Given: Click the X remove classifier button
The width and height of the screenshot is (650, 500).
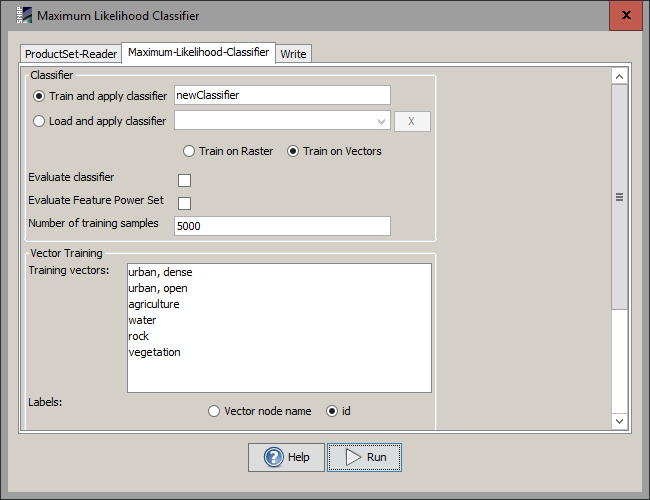Looking at the screenshot, I should [x=412, y=121].
